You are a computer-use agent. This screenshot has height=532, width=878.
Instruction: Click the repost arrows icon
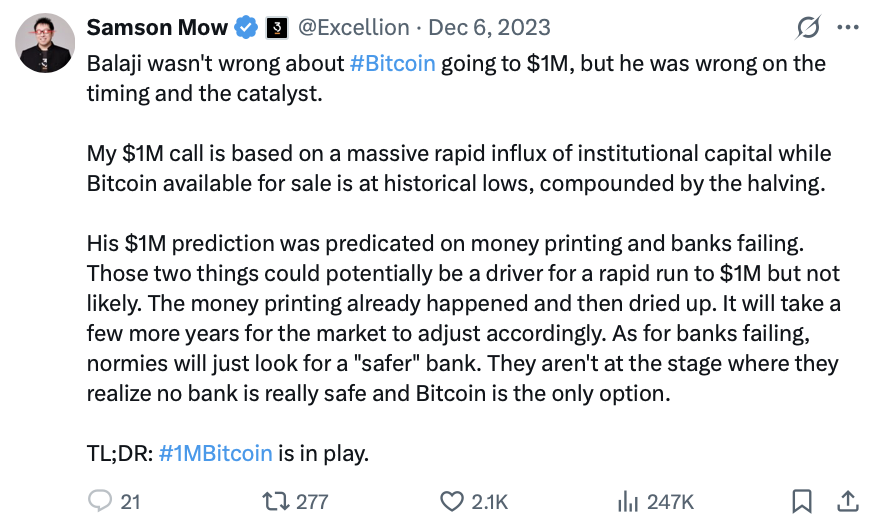(x=269, y=501)
